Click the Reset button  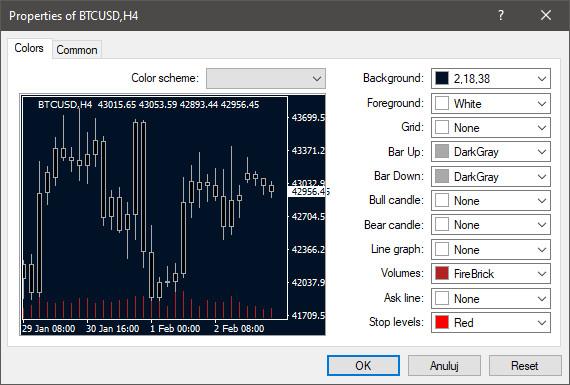pos(525,365)
